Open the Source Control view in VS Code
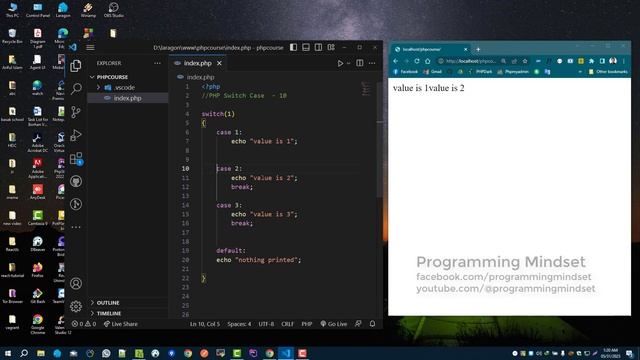Image resolution: width=640 pixels, height=360 pixels. tap(76, 112)
